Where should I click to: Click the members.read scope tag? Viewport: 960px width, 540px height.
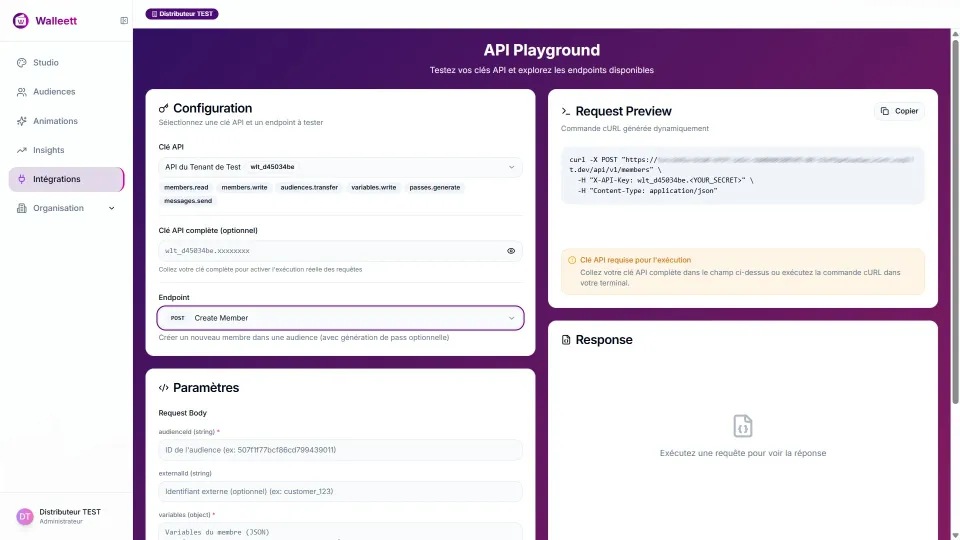pos(186,187)
